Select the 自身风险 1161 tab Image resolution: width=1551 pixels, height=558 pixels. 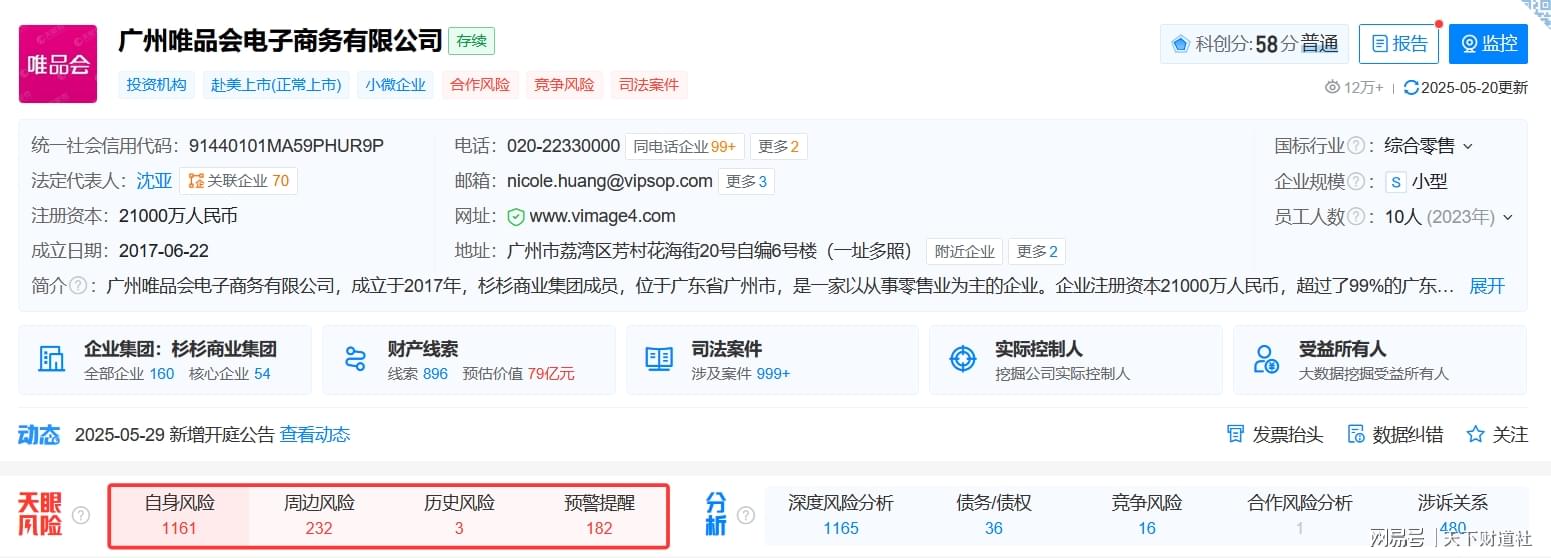tap(180, 516)
